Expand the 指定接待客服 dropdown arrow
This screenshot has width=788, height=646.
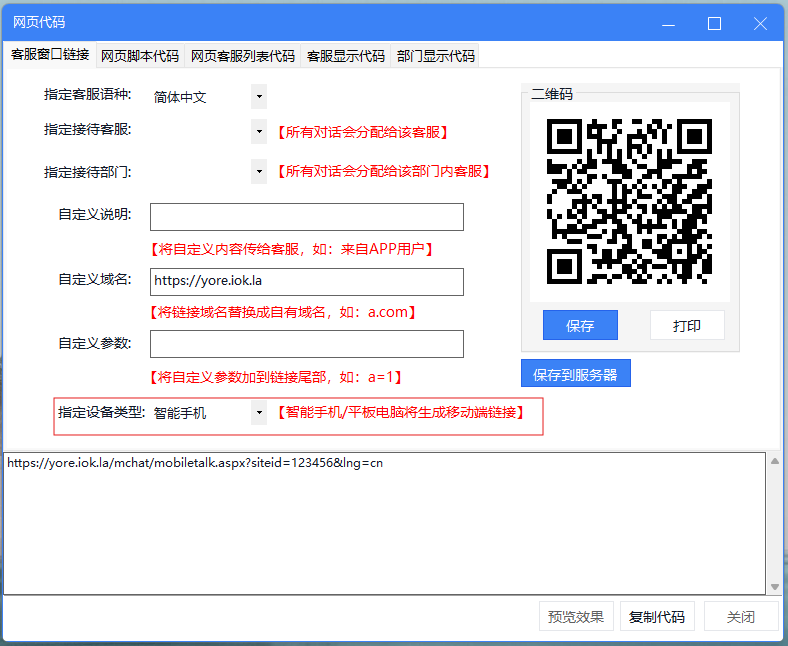tap(259, 132)
